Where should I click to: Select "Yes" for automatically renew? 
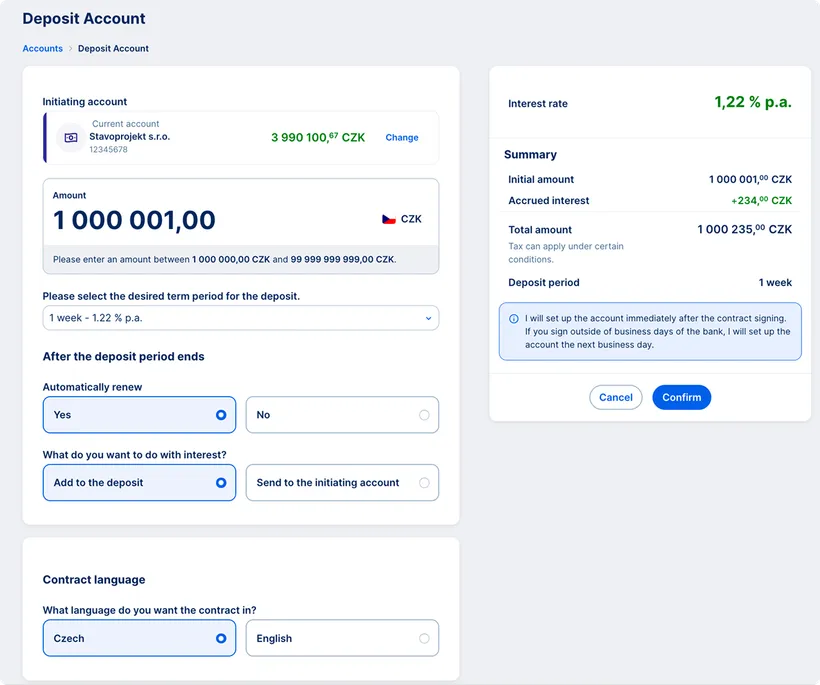coord(139,414)
